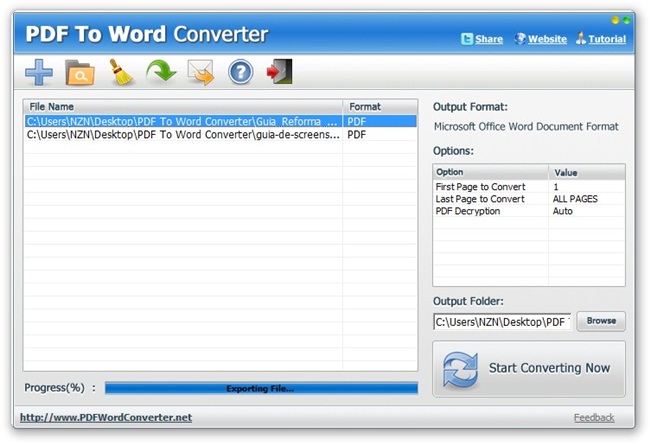Click the Value column header
This screenshot has width=650, height=445.
tap(587, 172)
